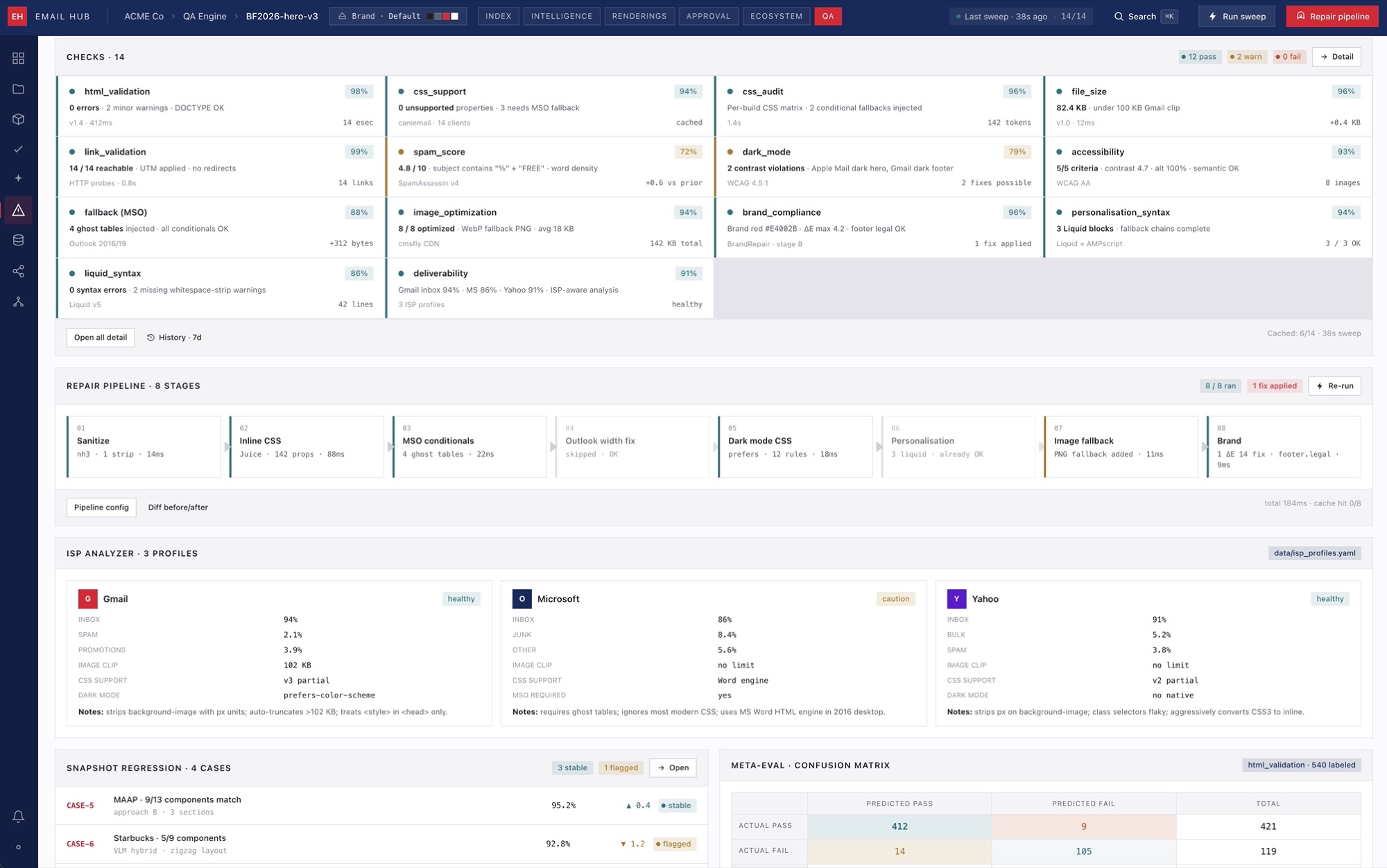The image size is (1387, 868).
Task: Click the 1 flagged badge in Snapshot Regression
Action: [x=621, y=767]
